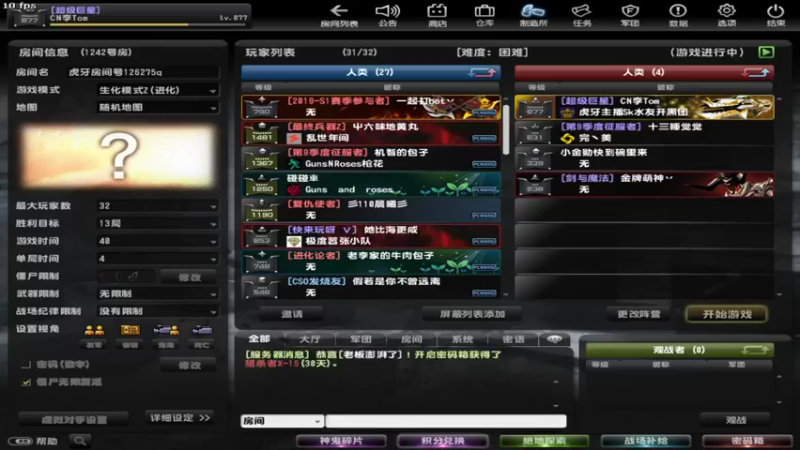Open the 战场纪律限制 没有限制 dropdown

[158, 311]
